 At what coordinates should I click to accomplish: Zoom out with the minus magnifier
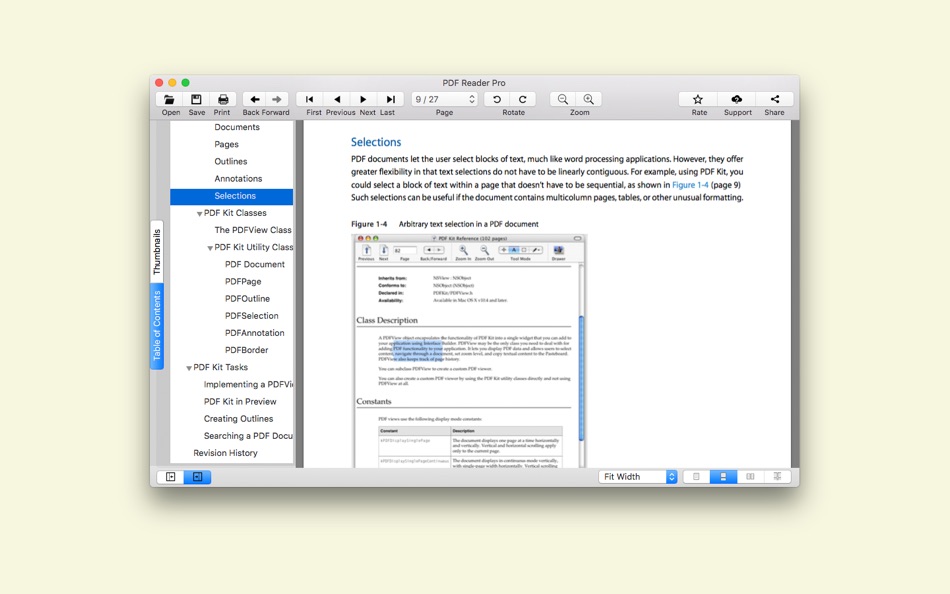563,99
